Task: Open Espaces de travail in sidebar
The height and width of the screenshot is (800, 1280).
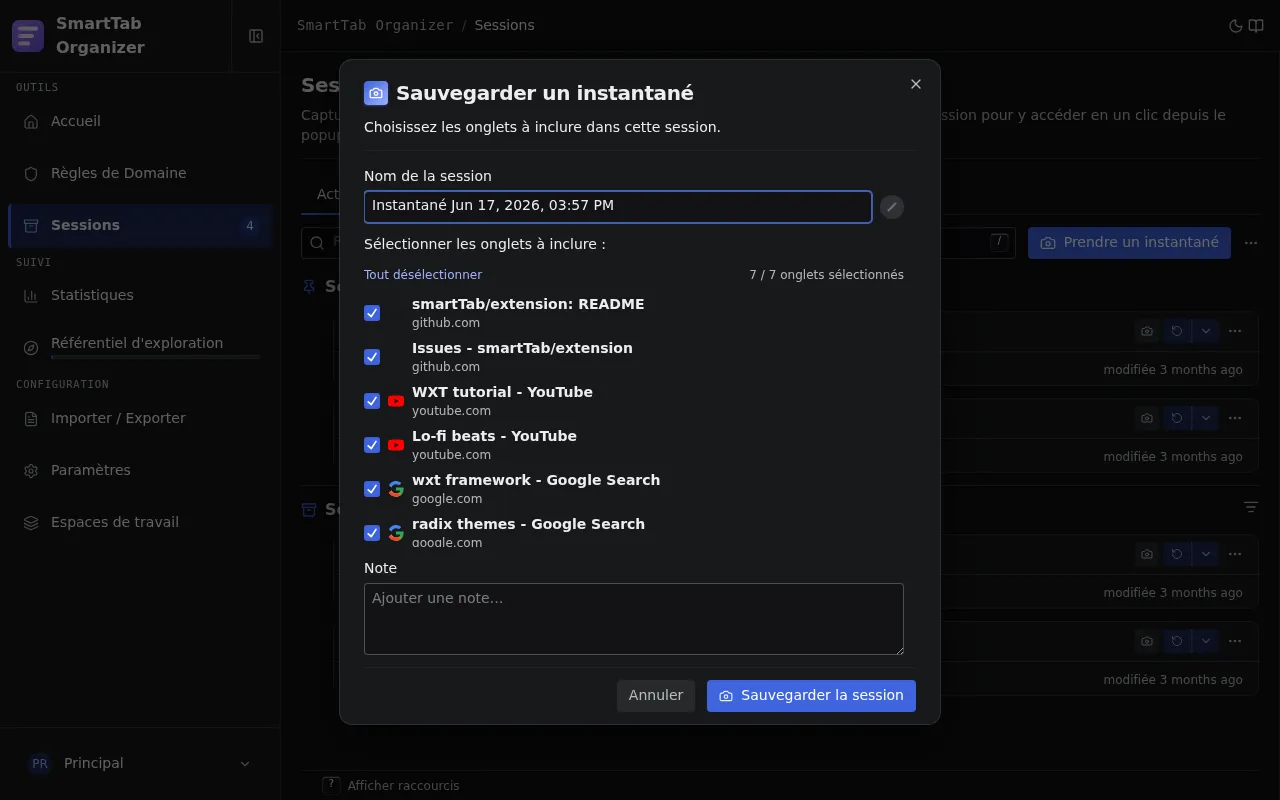Action: click(x=140, y=522)
